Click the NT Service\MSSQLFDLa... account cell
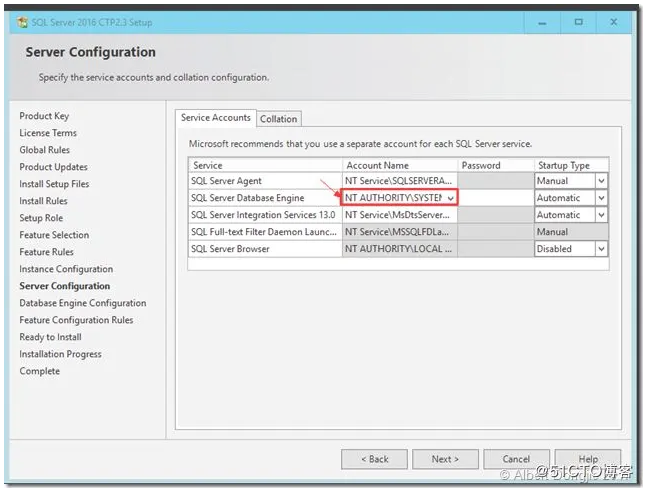649x492 pixels. point(399,232)
